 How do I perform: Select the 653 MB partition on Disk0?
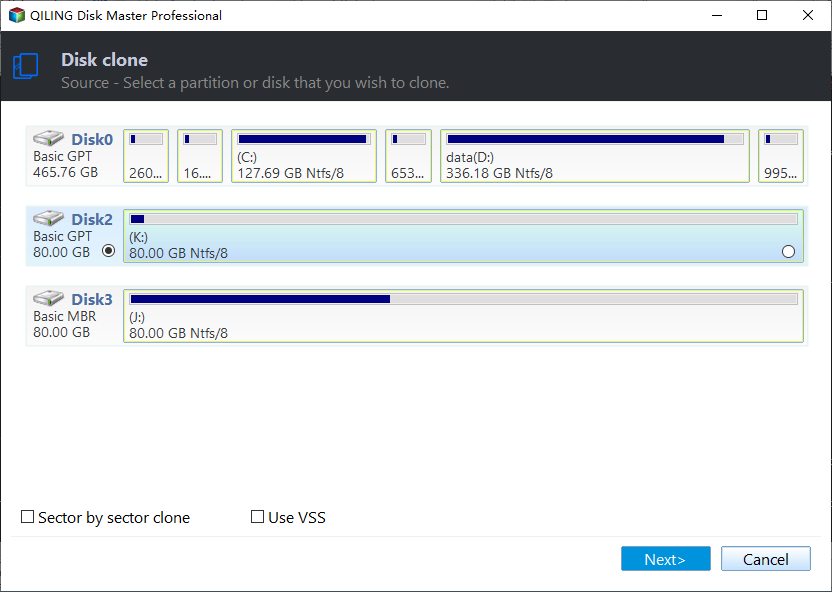coord(409,156)
